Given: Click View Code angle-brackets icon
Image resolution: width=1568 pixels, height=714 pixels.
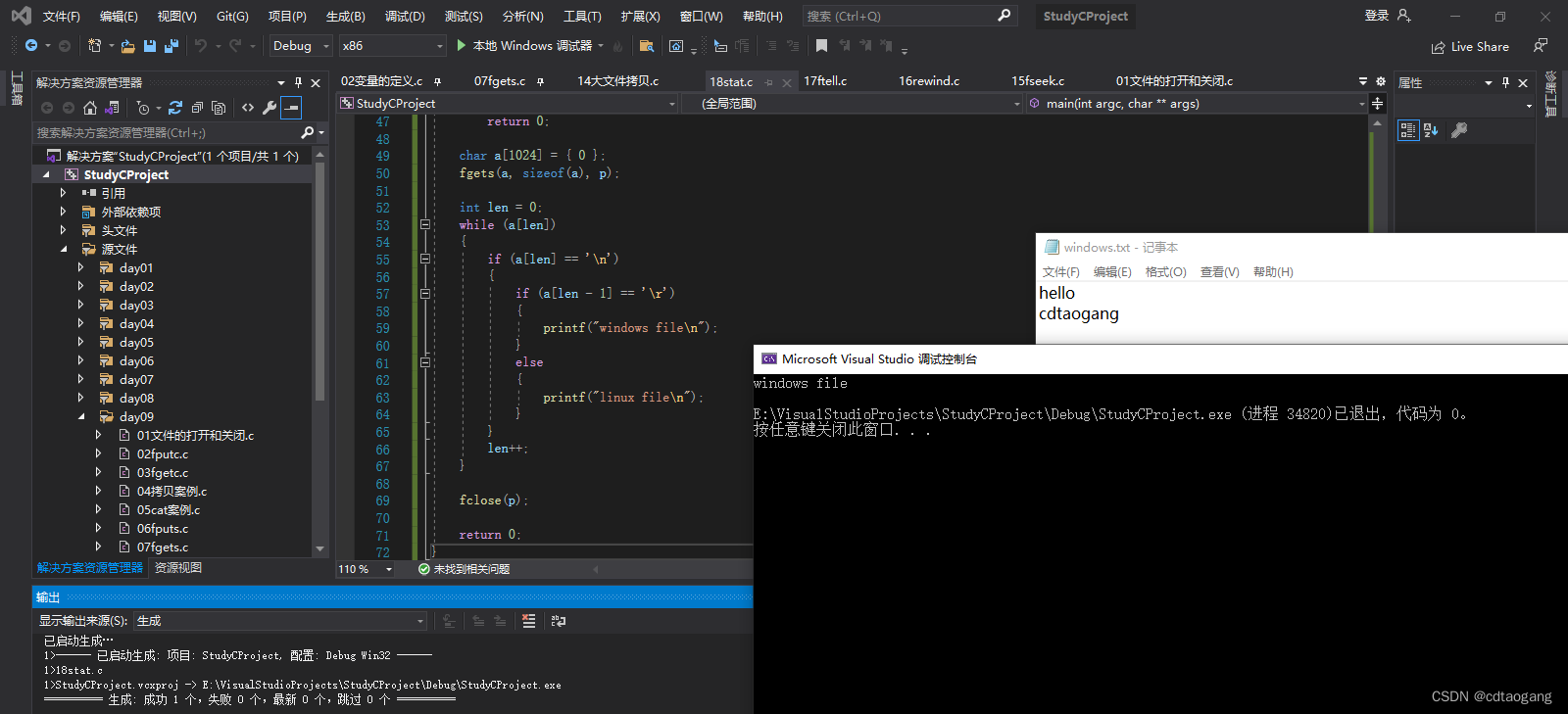Looking at the screenshot, I should 248,108.
